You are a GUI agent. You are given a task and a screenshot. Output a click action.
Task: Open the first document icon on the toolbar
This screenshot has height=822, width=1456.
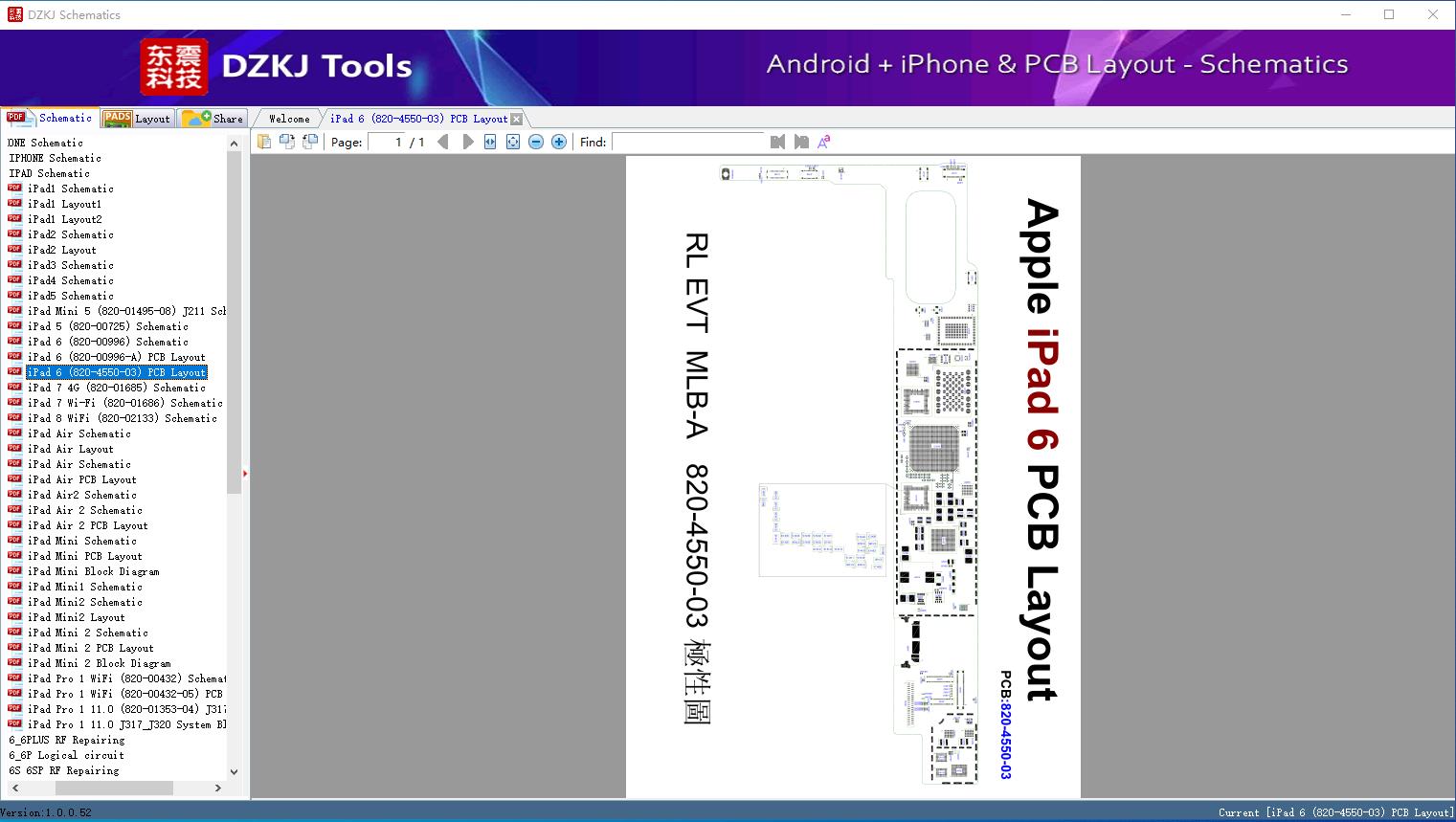(264, 141)
